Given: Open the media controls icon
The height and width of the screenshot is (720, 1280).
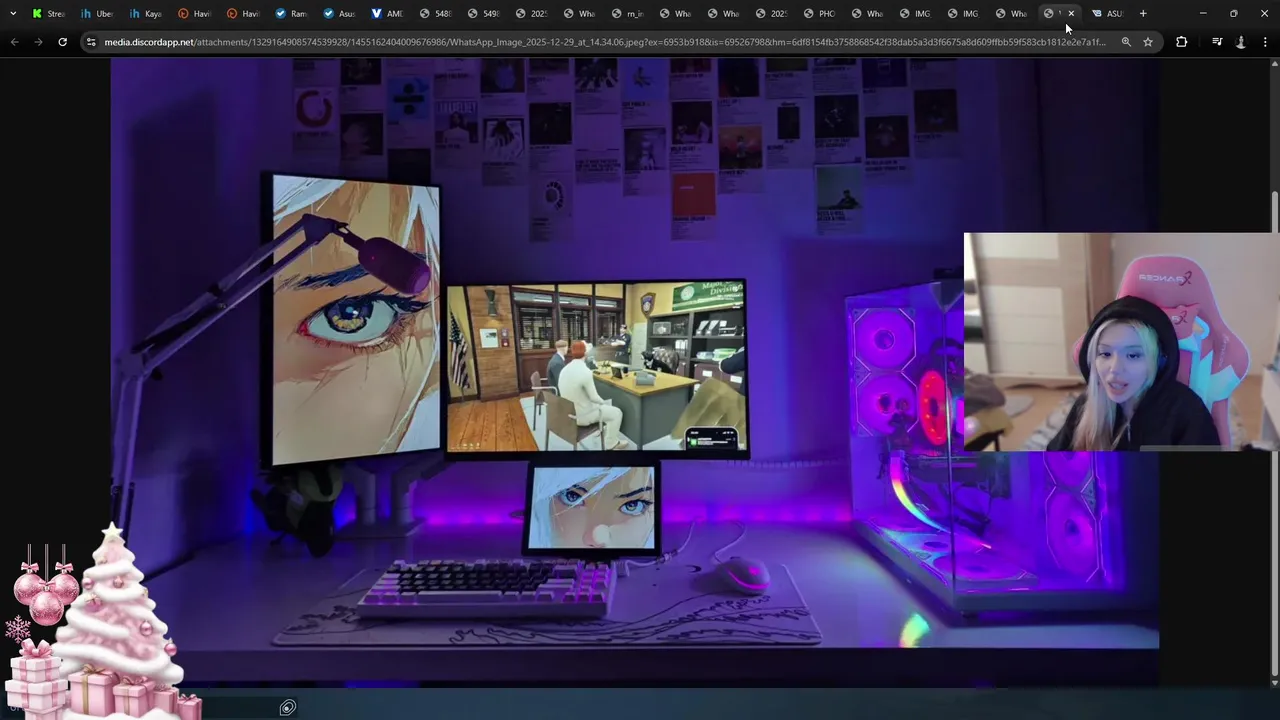Looking at the screenshot, I should (1217, 42).
